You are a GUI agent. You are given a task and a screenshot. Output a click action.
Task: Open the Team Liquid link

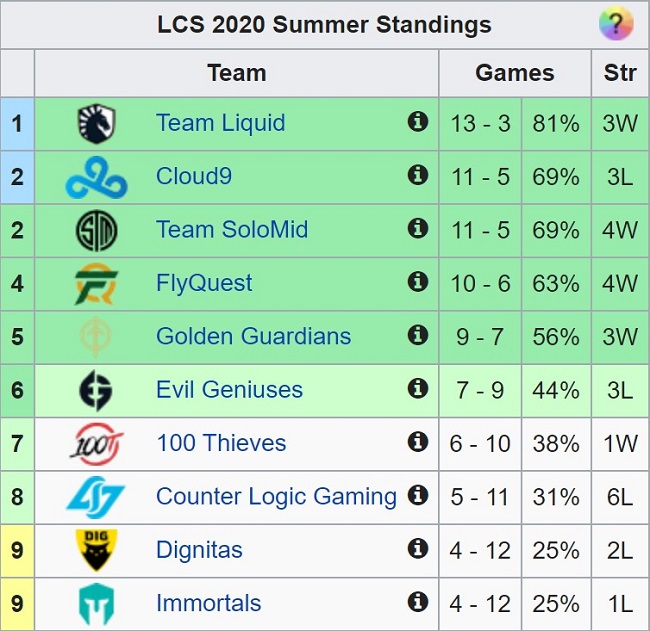(x=220, y=123)
